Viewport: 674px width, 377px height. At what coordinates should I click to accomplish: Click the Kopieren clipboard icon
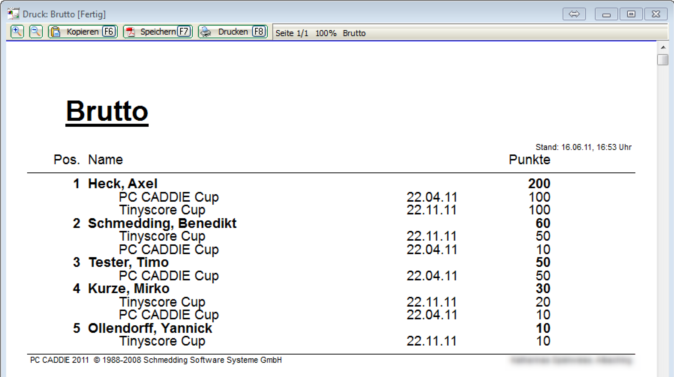(56, 32)
